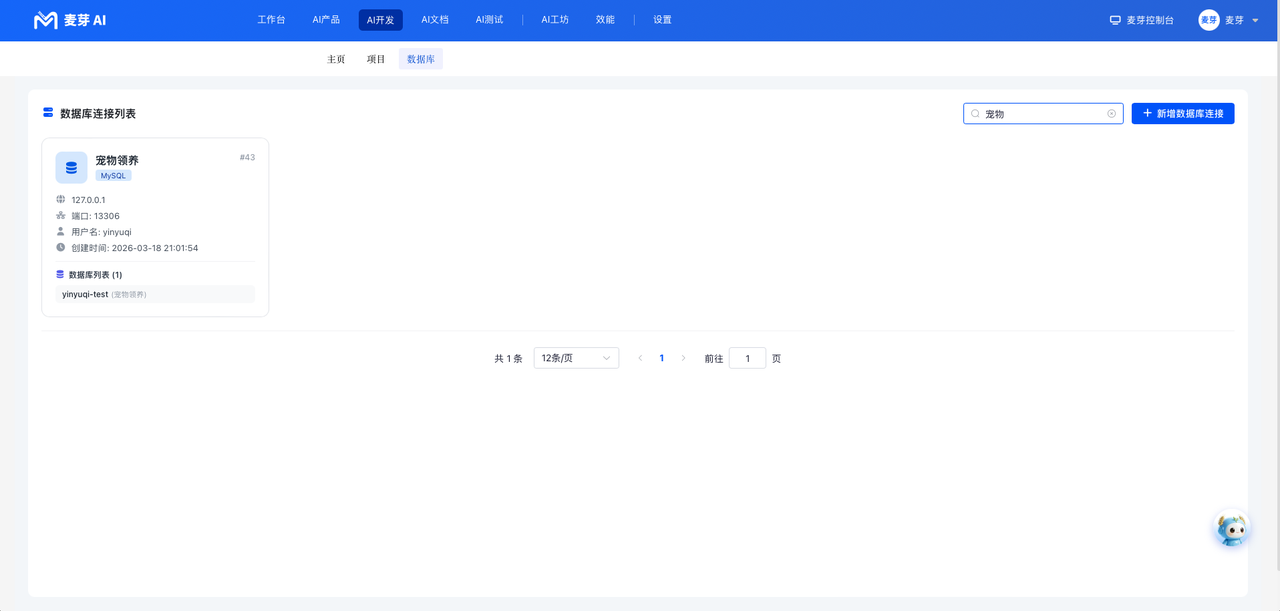Screen dimensions: 1280x611
Task: Click the MySQL tag on the card
Action: click(x=114, y=176)
